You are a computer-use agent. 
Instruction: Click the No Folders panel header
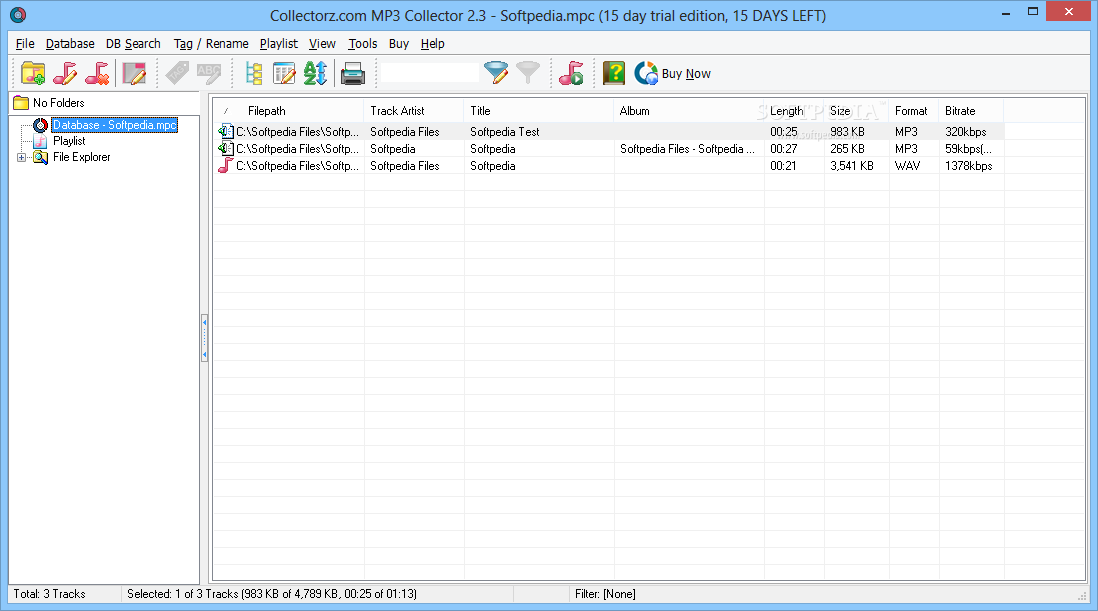click(104, 103)
